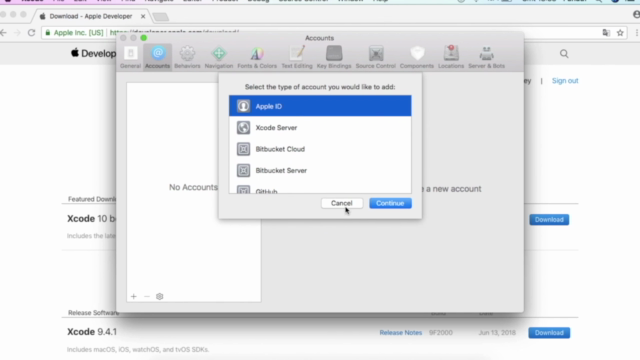This screenshot has width=640, height=360.
Task: Click the Apple Developer logo
Action: 94,53
